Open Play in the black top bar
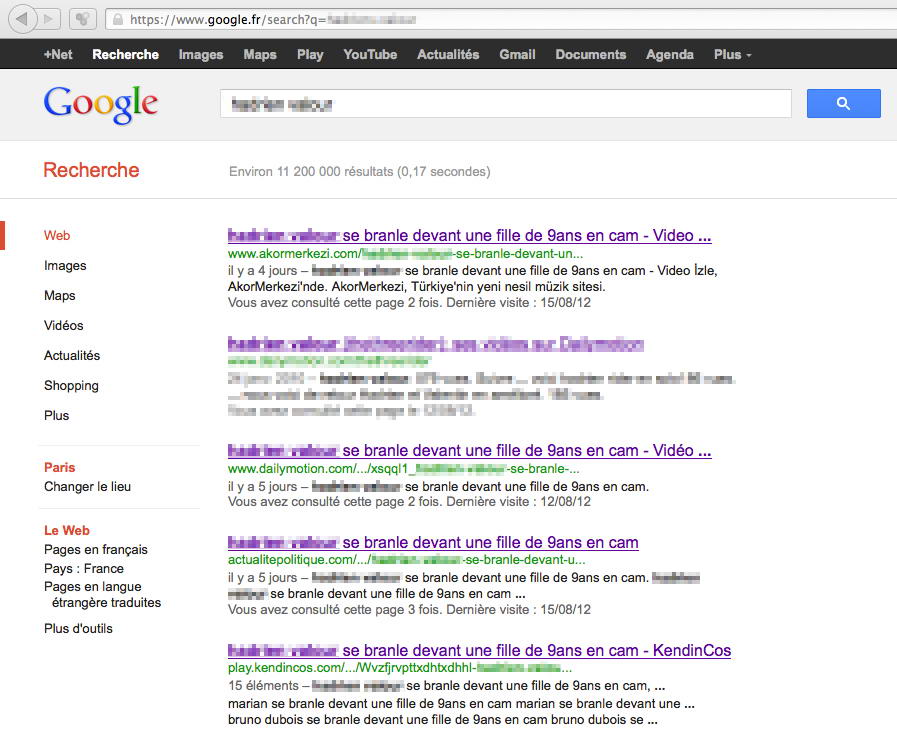897x739 pixels. 310,54
